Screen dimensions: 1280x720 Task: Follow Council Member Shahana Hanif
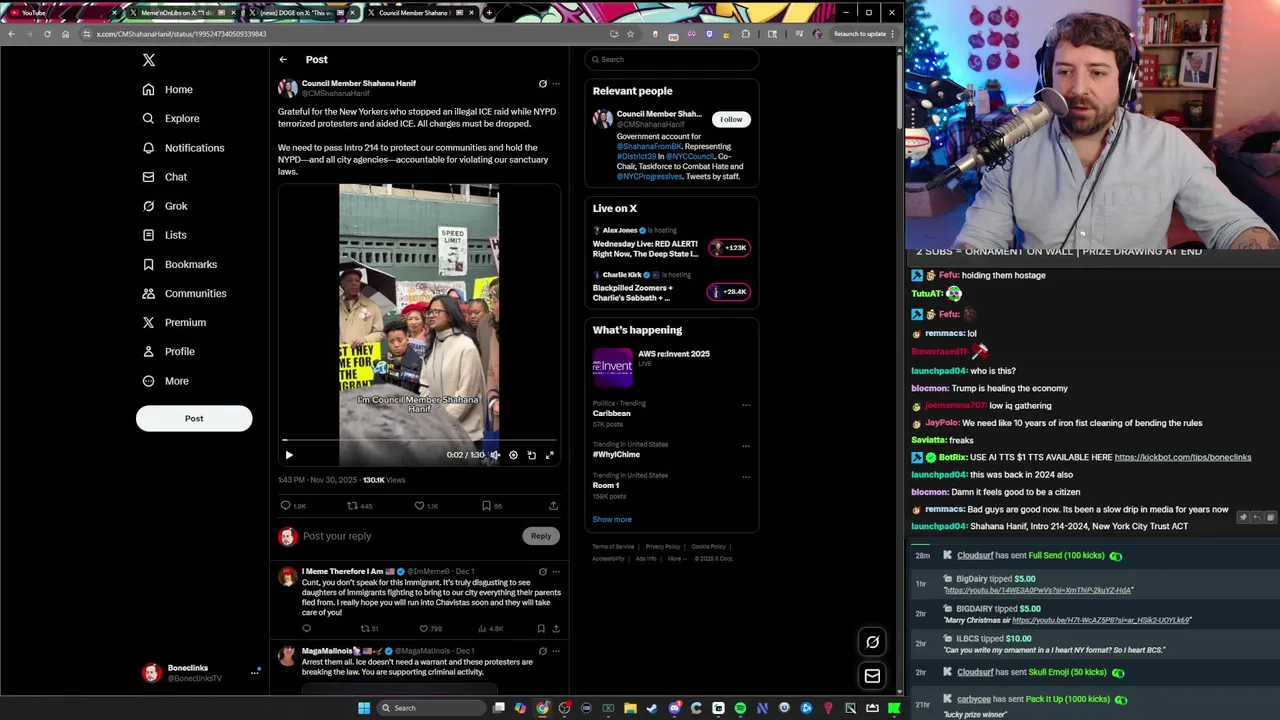coord(731,119)
